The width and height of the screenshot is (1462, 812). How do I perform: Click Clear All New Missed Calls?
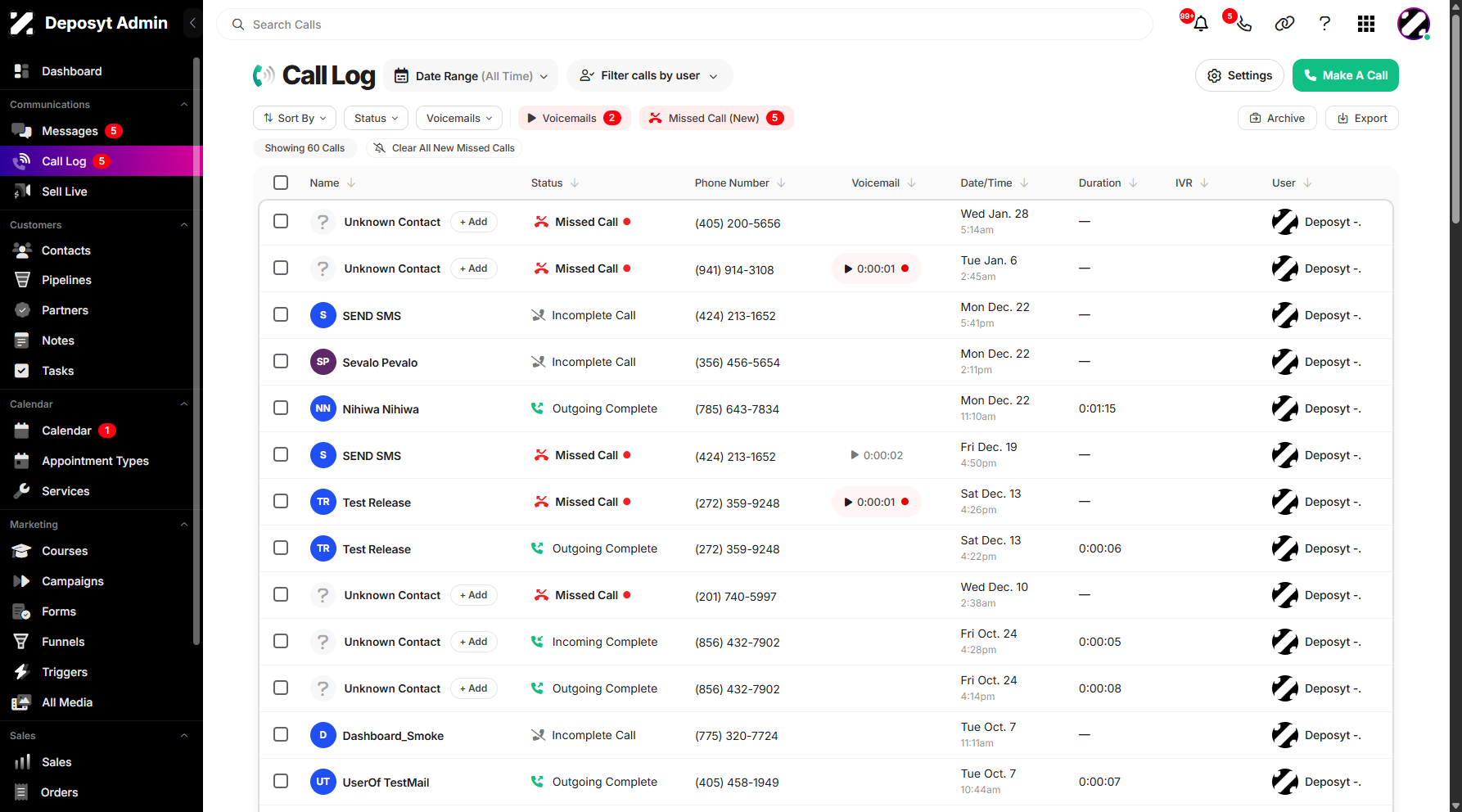tap(444, 148)
